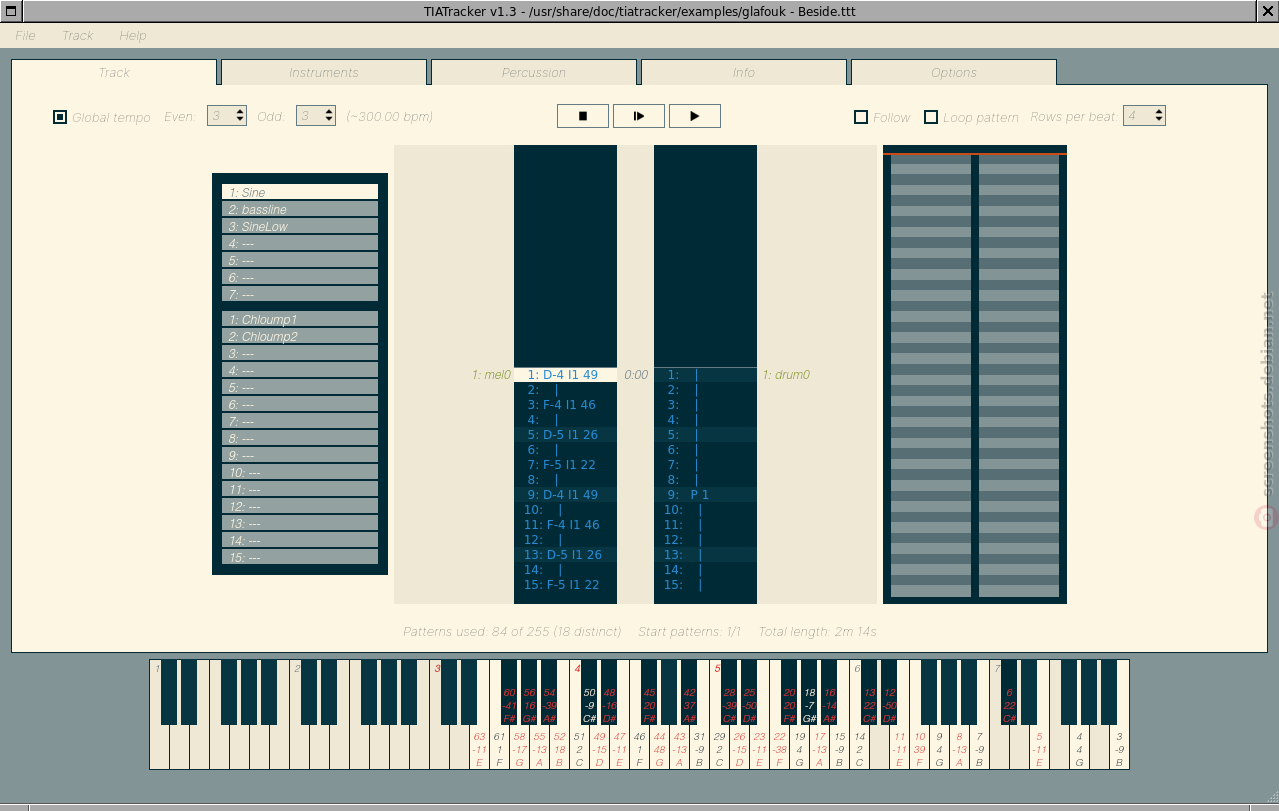
Task: Play piano key G# labeled 18 -7
Action: [809, 692]
